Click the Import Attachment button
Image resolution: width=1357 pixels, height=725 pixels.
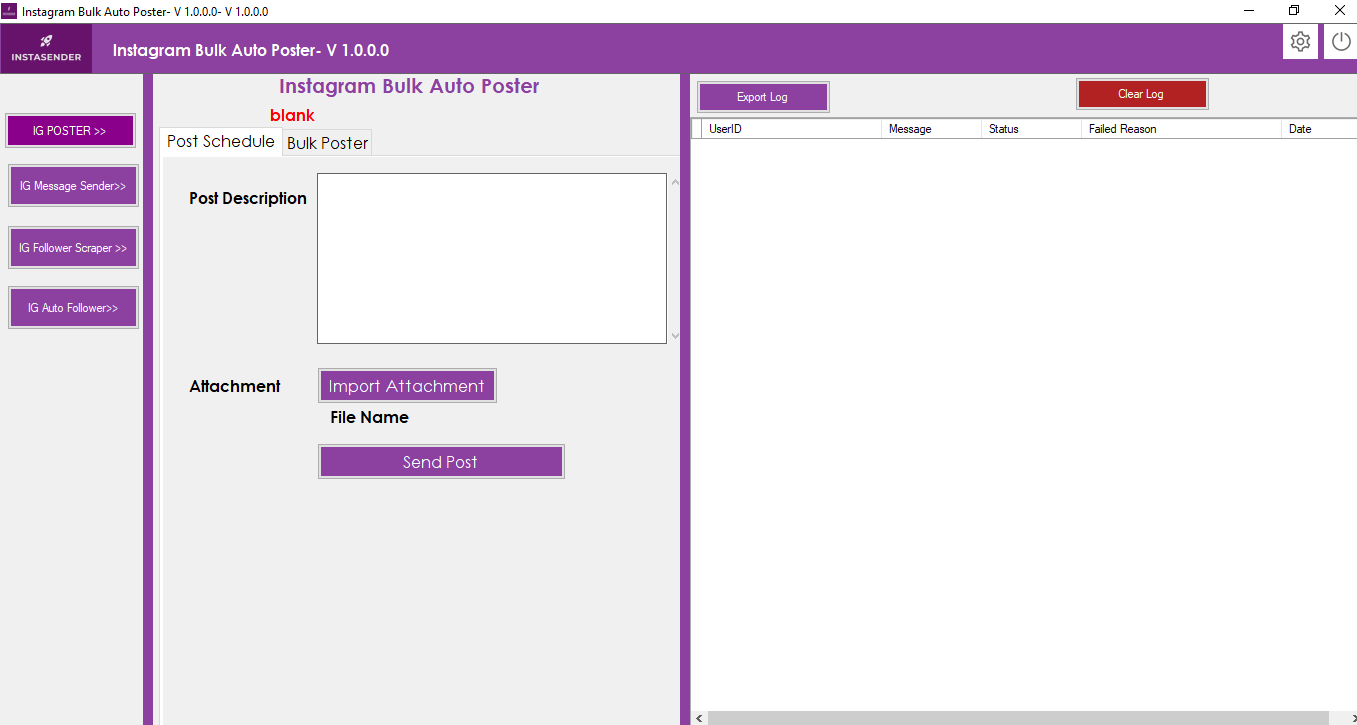407,386
